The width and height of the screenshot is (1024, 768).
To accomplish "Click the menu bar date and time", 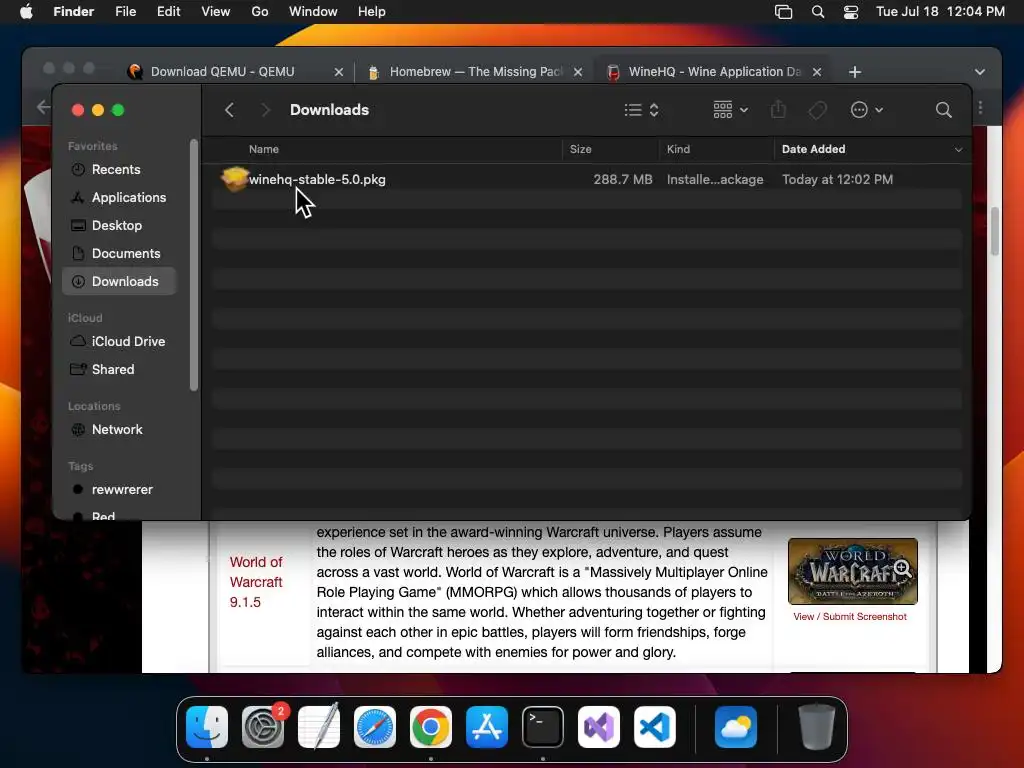I will click(x=940, y=12).
